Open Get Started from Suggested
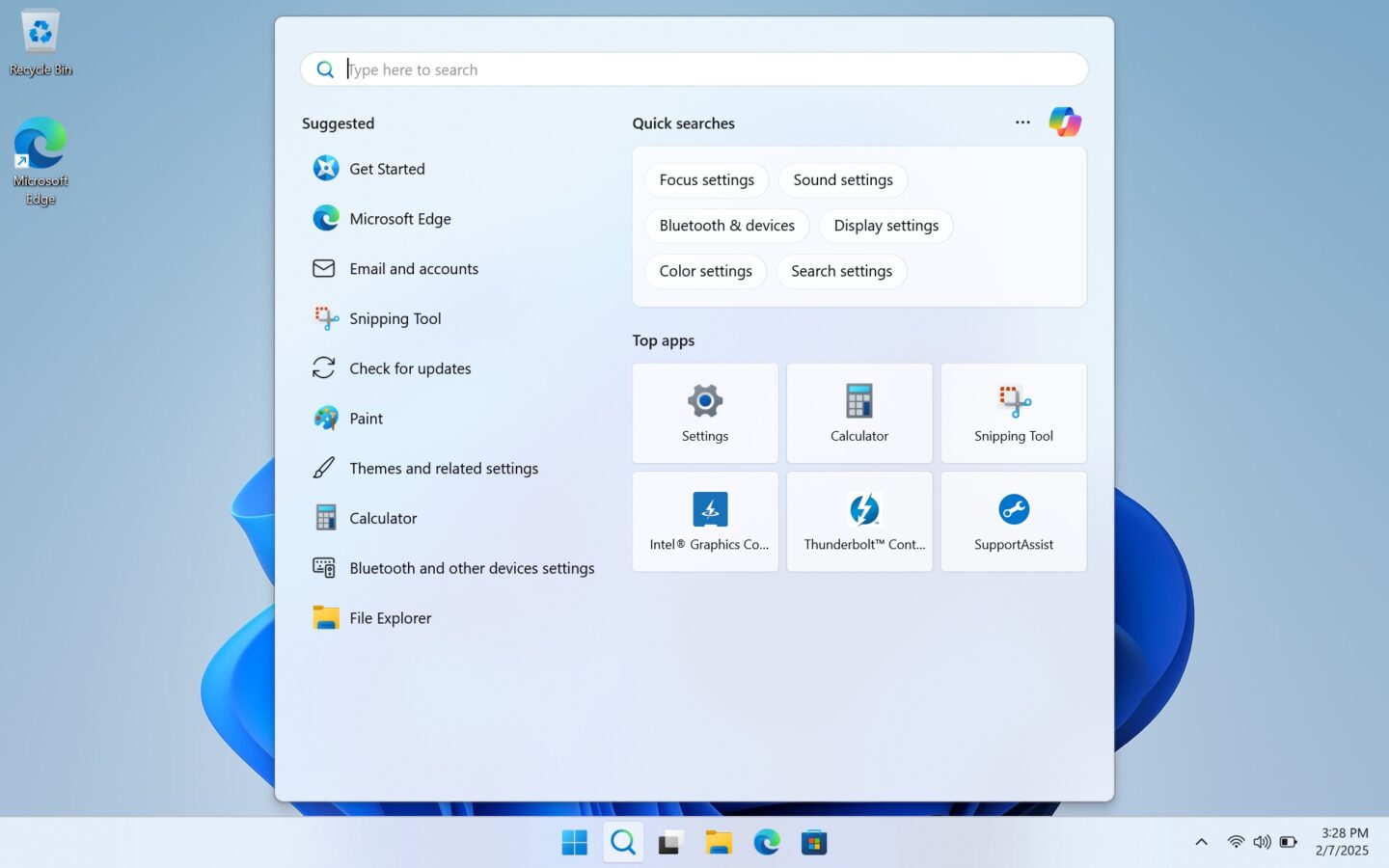Viewport: 1389px width, 868px height. point(387,168)
